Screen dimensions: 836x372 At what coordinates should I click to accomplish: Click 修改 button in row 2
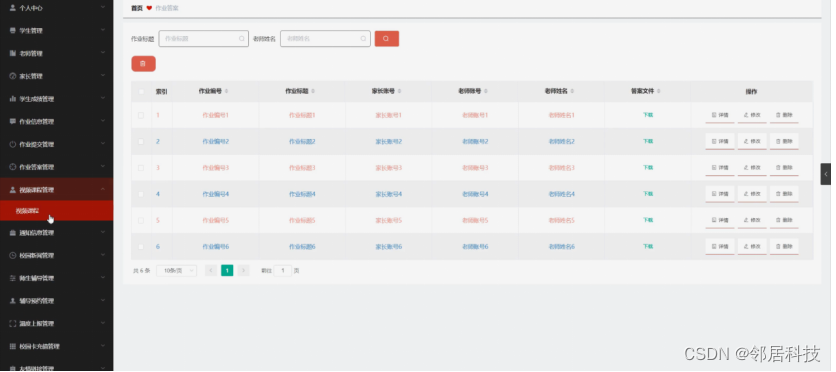click(752, 141)
